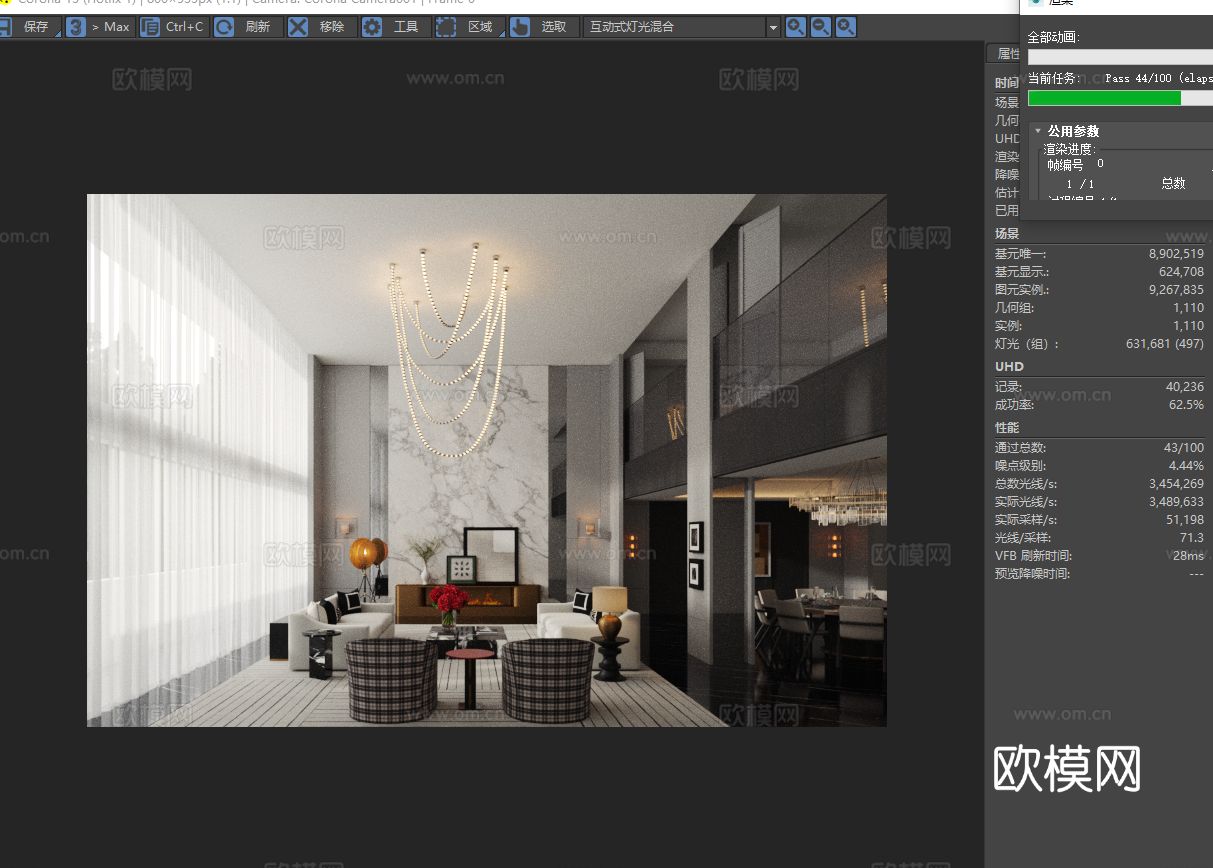Click inside the rendered image viewport

point(485,460)
